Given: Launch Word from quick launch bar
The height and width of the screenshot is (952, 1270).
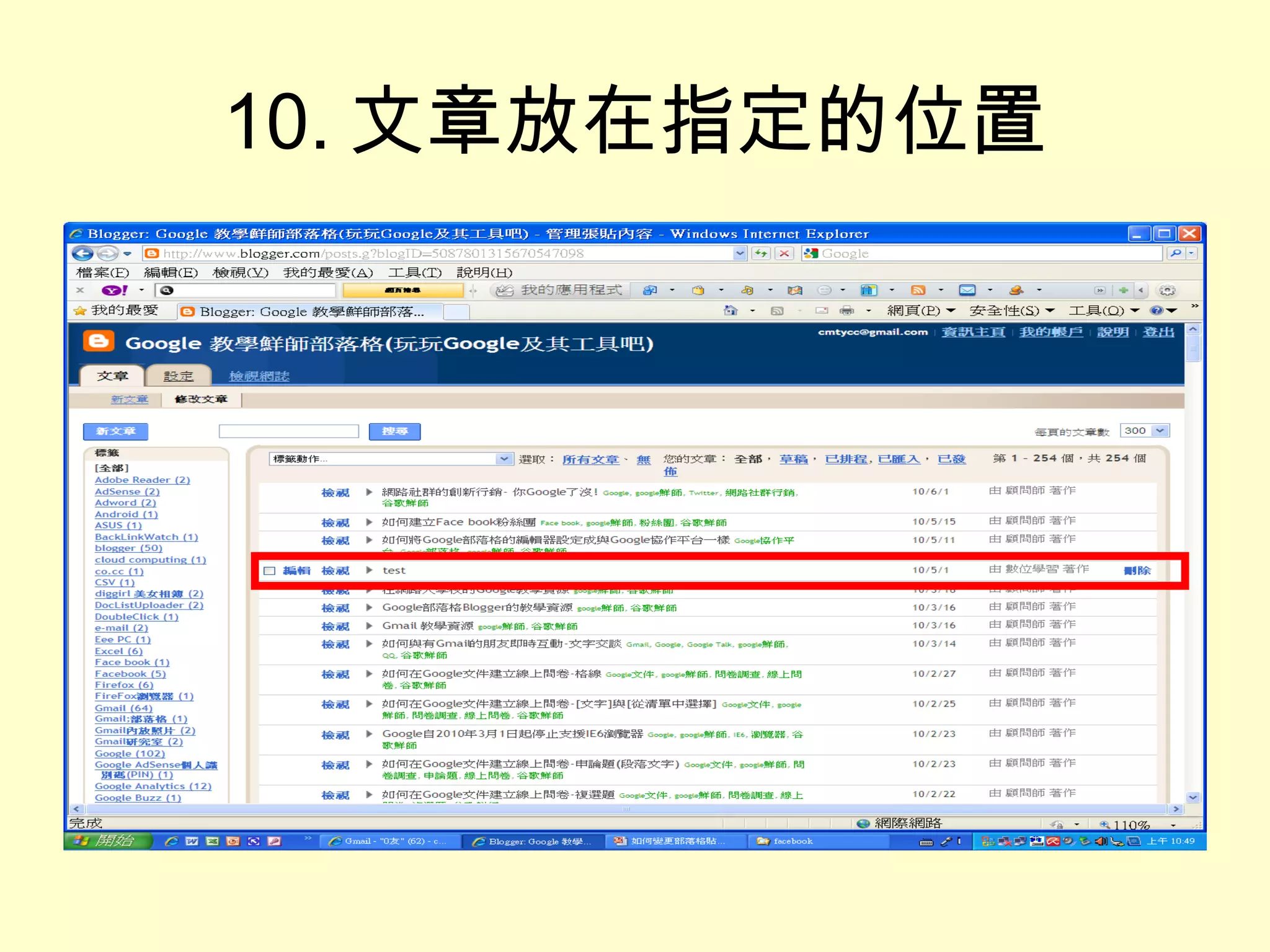Looking at the screenshot, I should (x=192, y=841).
